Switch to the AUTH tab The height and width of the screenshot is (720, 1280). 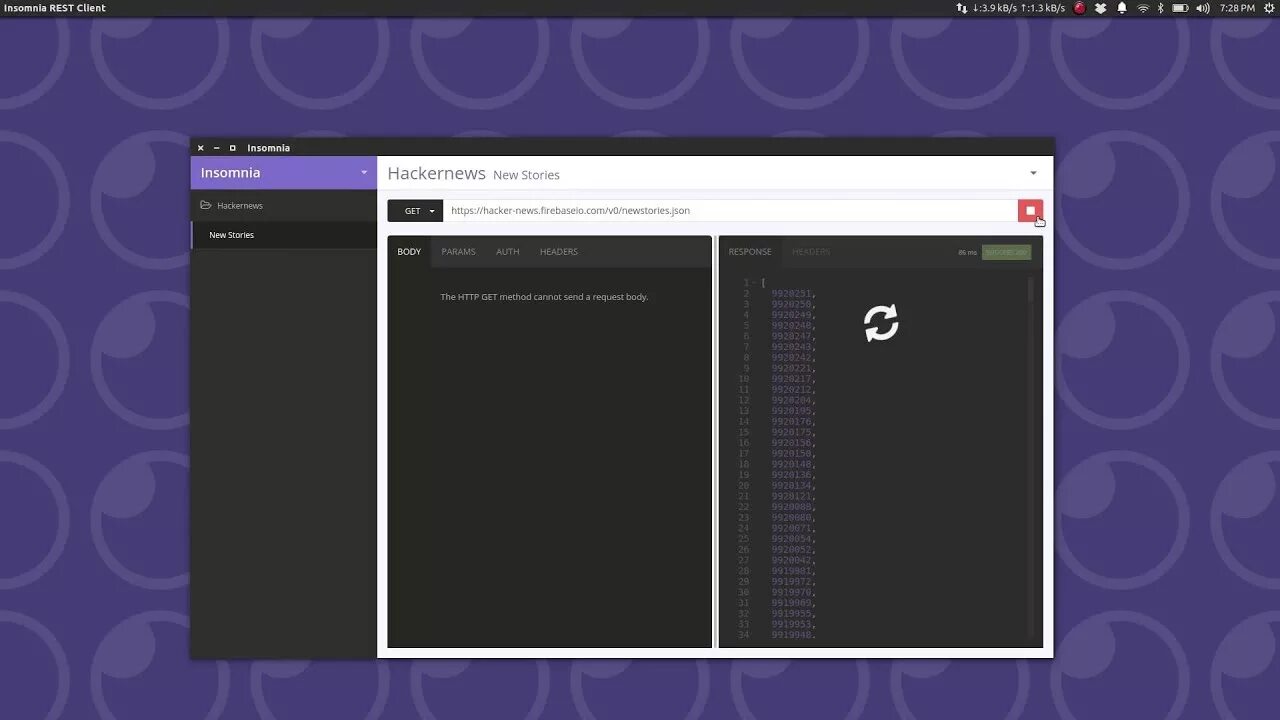click(x=508, y=252)
